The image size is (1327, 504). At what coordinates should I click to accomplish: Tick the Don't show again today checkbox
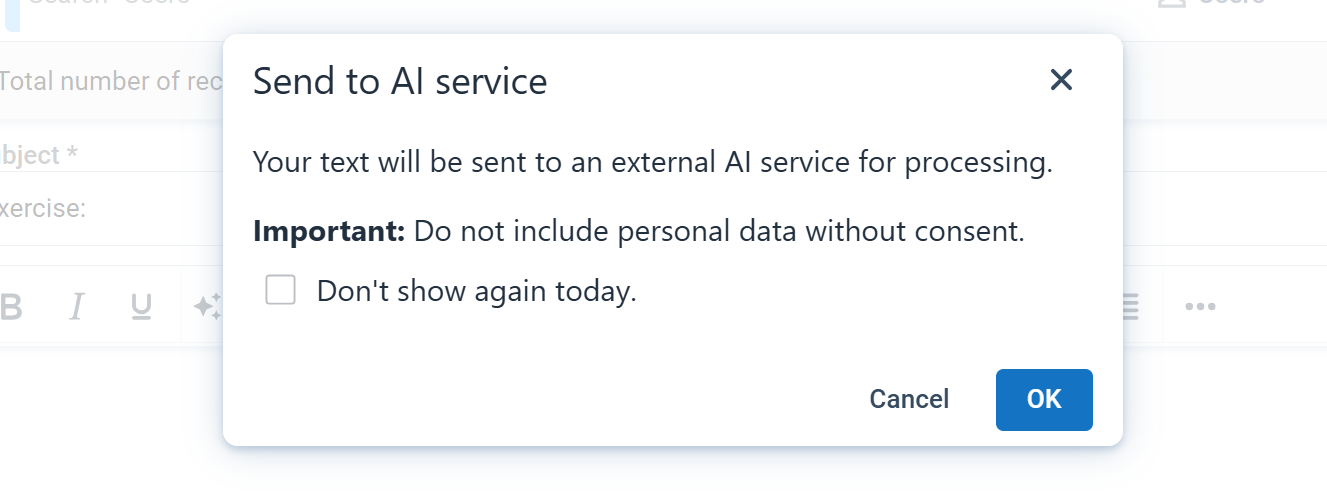click(280, 291)
